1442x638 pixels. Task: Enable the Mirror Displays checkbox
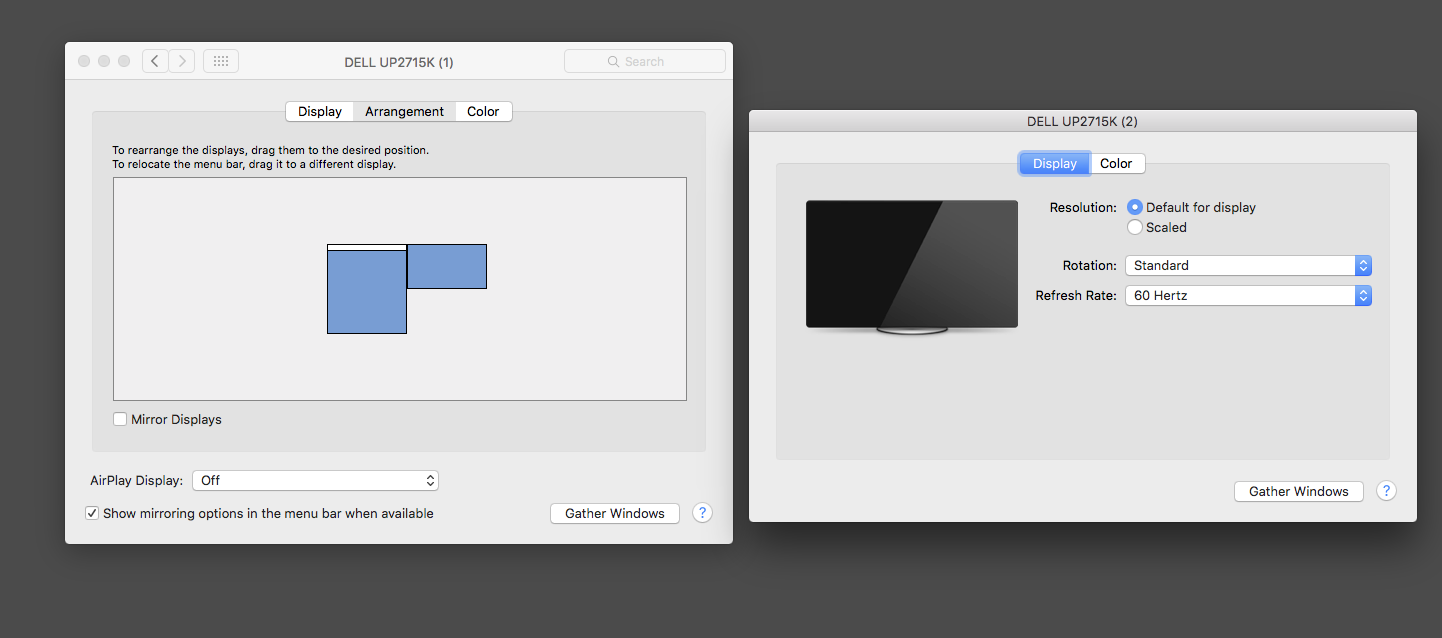tap(120, 419)
